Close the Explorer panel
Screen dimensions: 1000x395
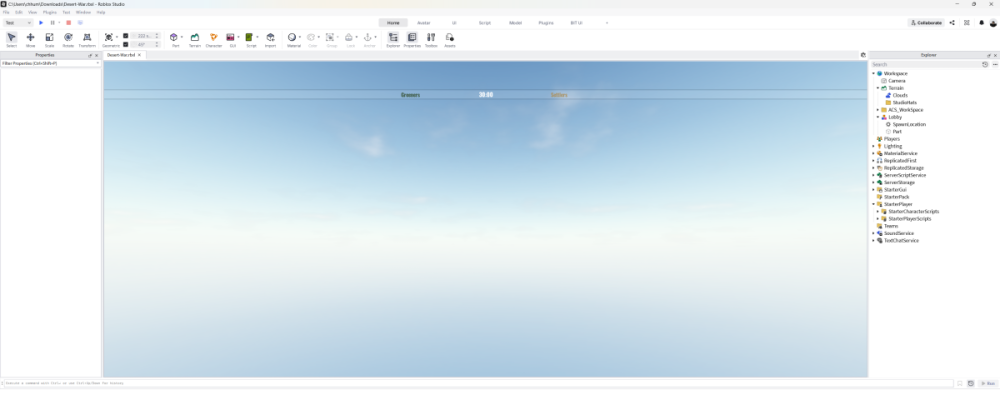point(995,56)
